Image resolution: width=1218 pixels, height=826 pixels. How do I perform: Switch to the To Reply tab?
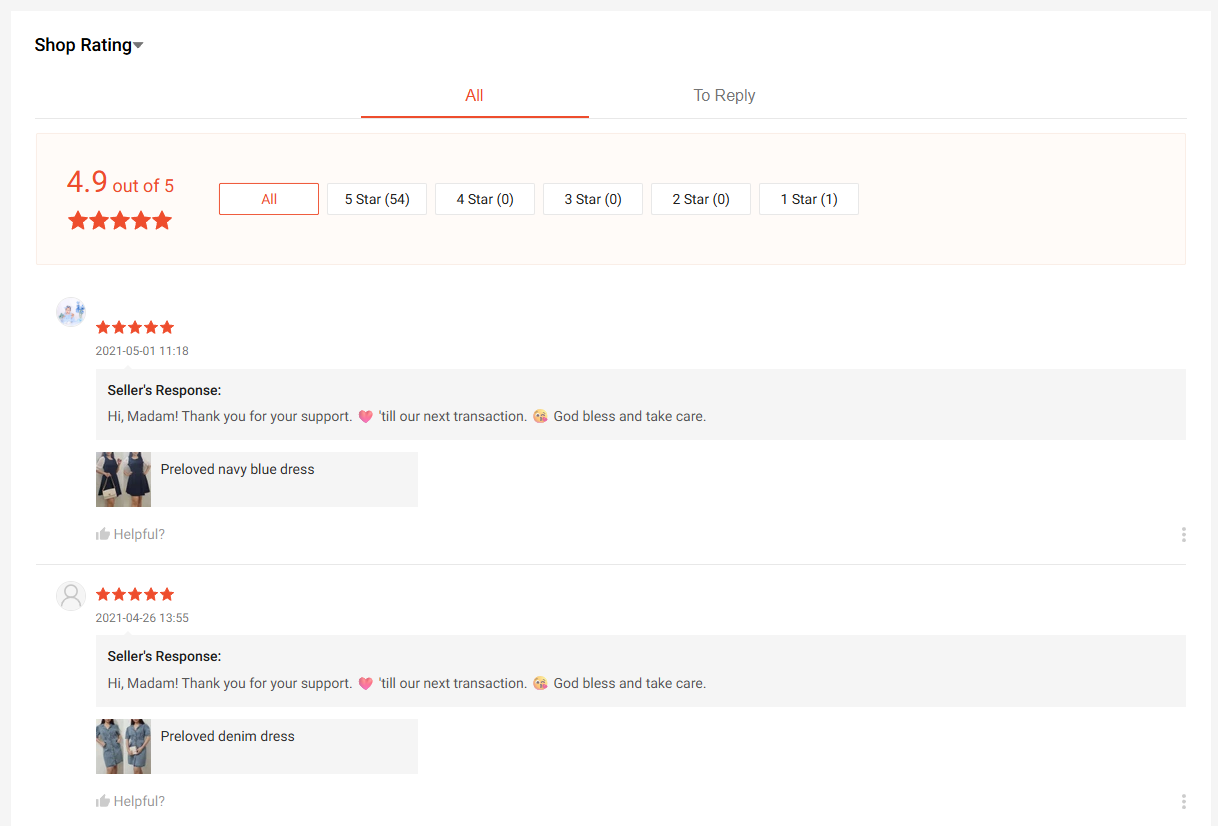(724, 96)
